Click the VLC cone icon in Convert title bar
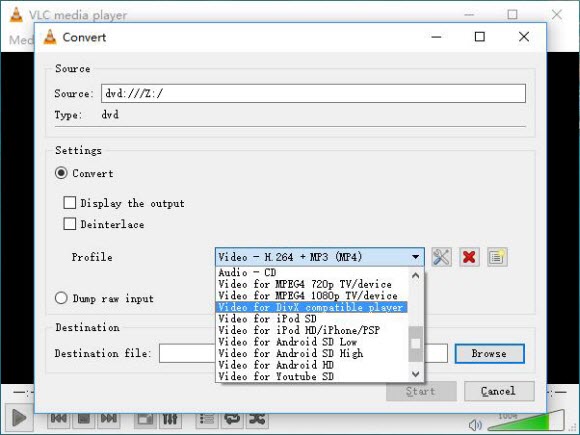The width and height of the screenshot is (580, 435). 50,37
